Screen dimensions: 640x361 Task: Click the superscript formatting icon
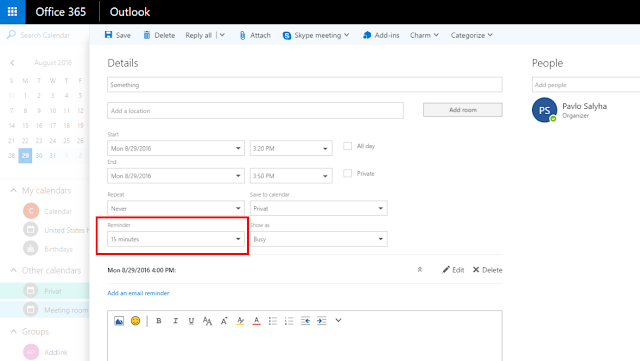pyautogui.click(x=224, y=321)
